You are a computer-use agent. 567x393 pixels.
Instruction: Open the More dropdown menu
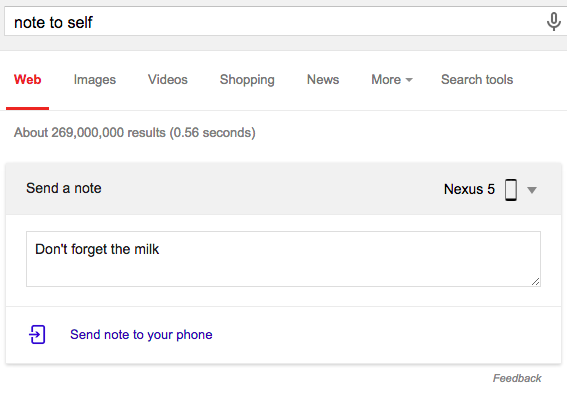point(392,80)
